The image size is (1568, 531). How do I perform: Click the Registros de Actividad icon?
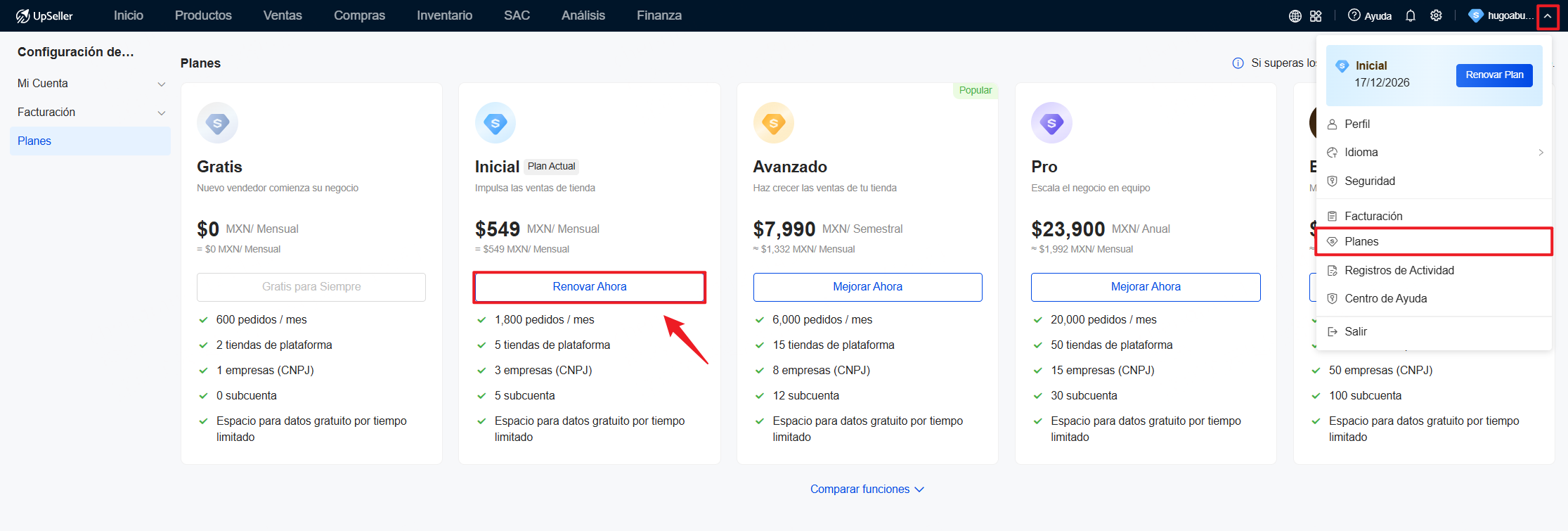[x=1332, y=271]
